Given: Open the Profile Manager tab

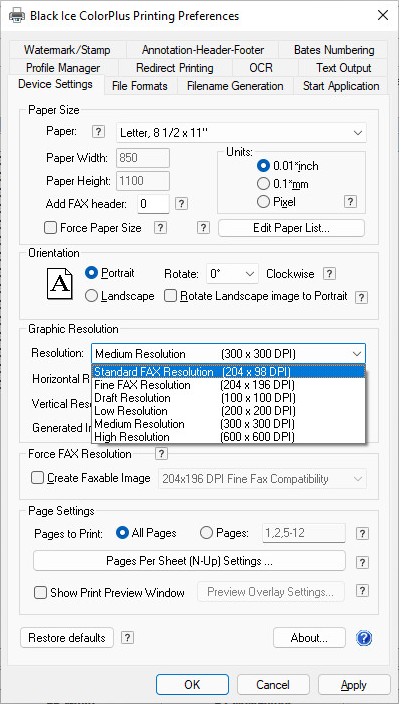Looking at the screenshot, I should coord(63,68).
